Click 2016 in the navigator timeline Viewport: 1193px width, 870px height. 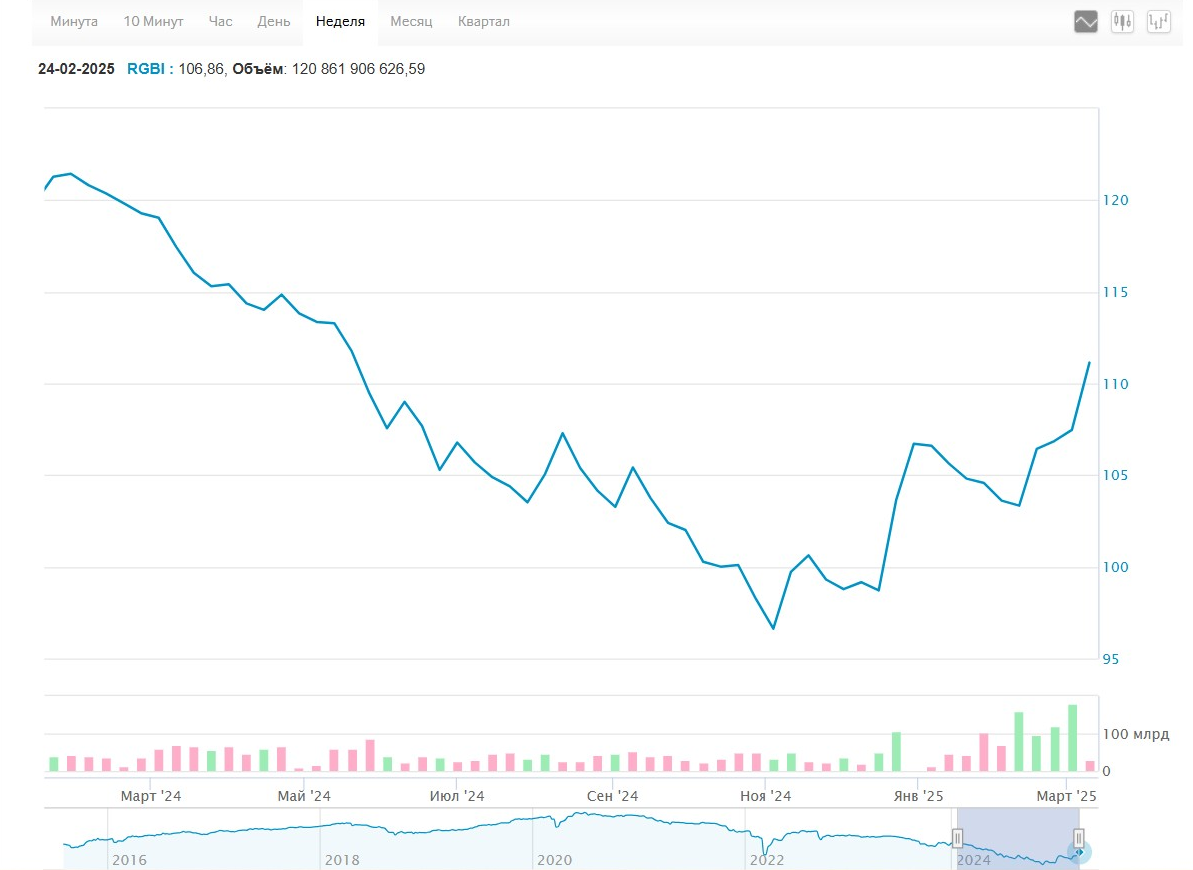[x=128, y=860]
